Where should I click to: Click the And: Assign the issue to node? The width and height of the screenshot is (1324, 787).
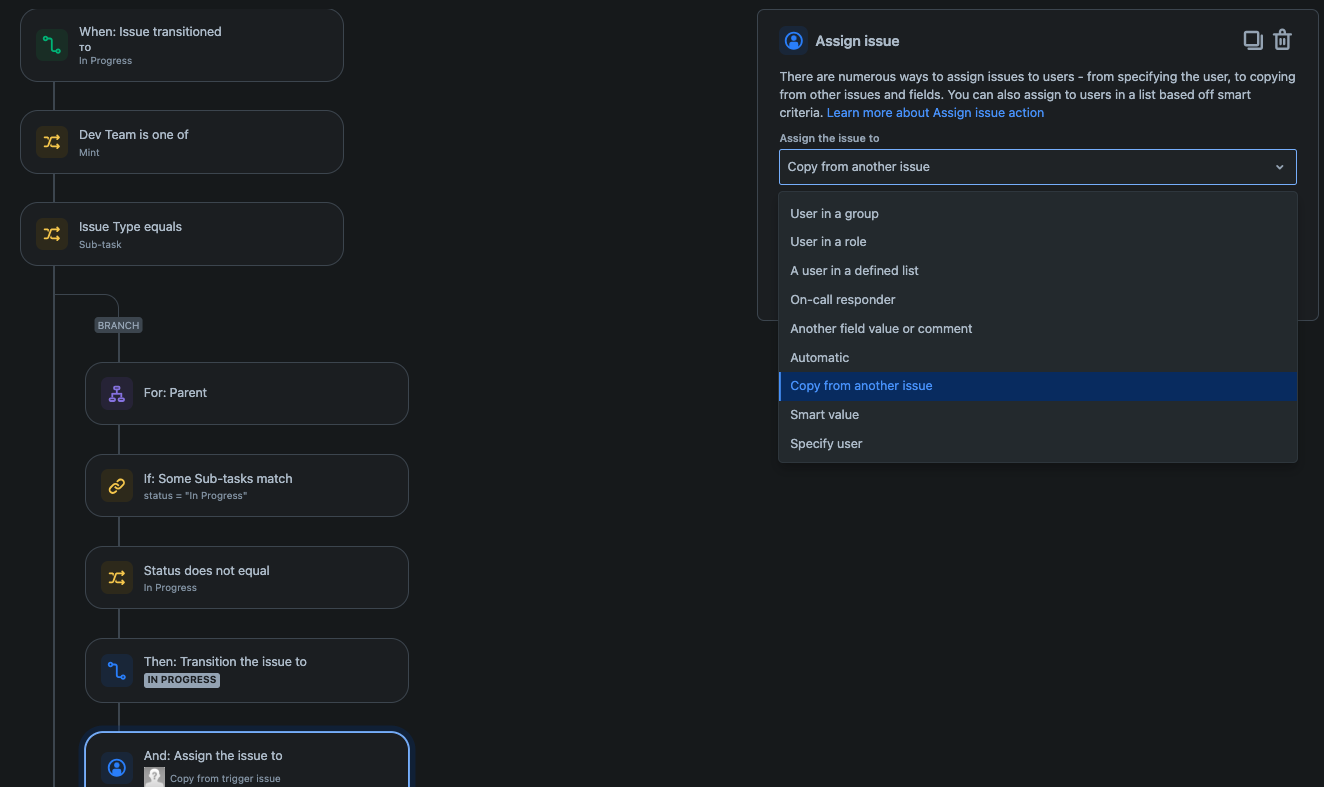[246, 762]
